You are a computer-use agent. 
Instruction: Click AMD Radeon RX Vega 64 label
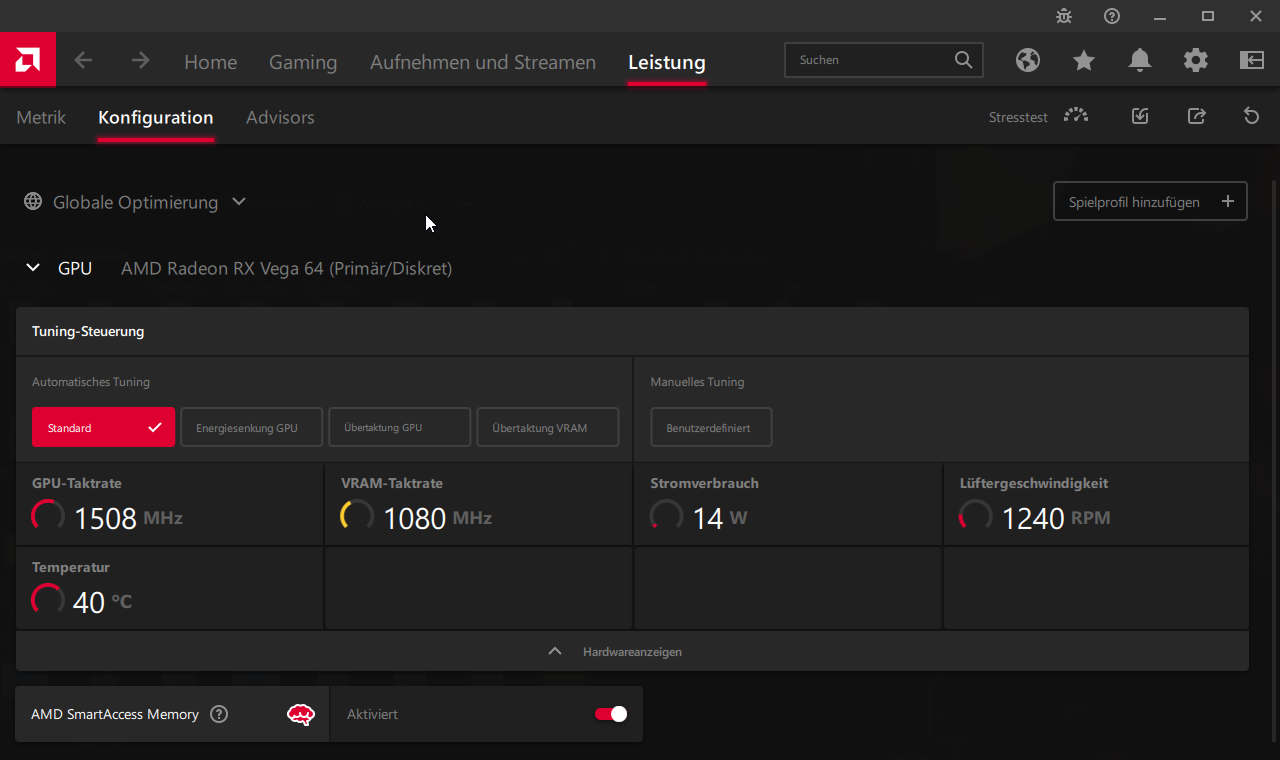click(x=287, y=268)
